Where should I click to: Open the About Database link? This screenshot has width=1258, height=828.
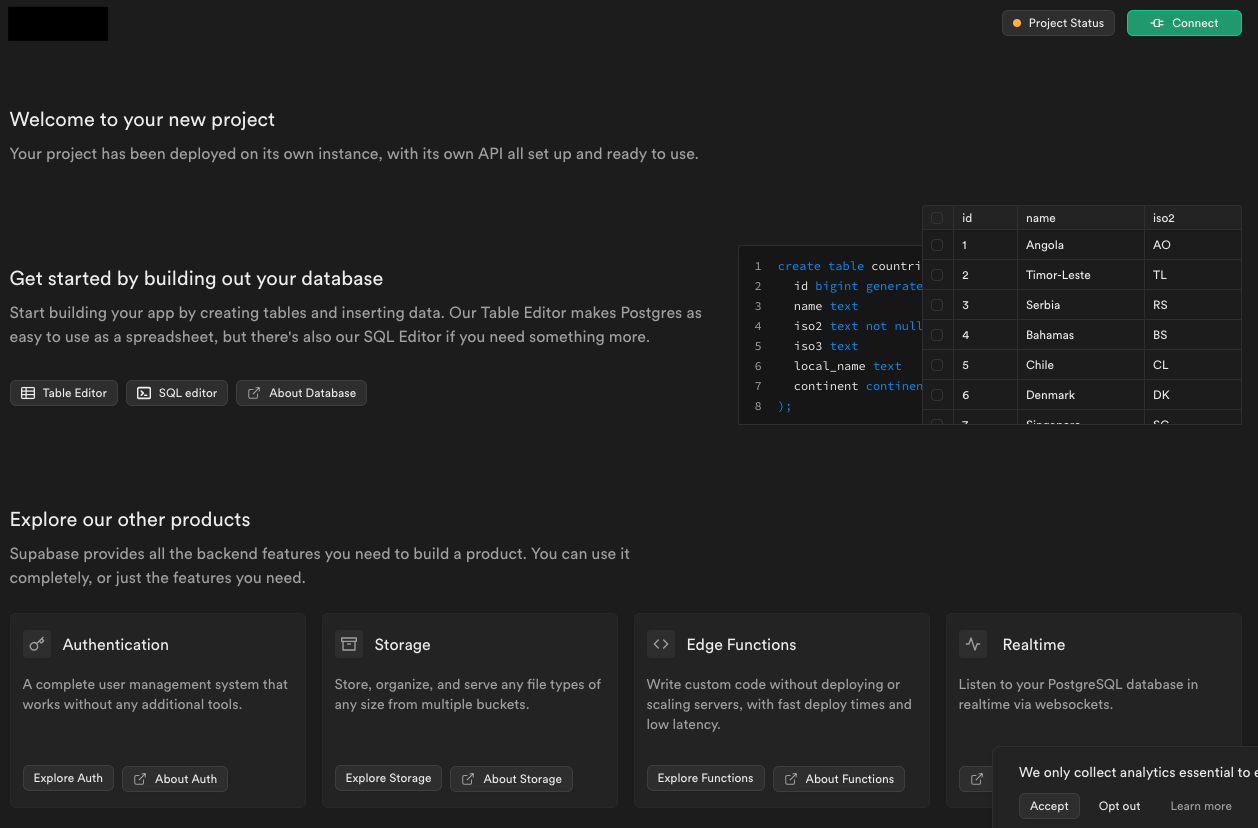tap(302, 393)
